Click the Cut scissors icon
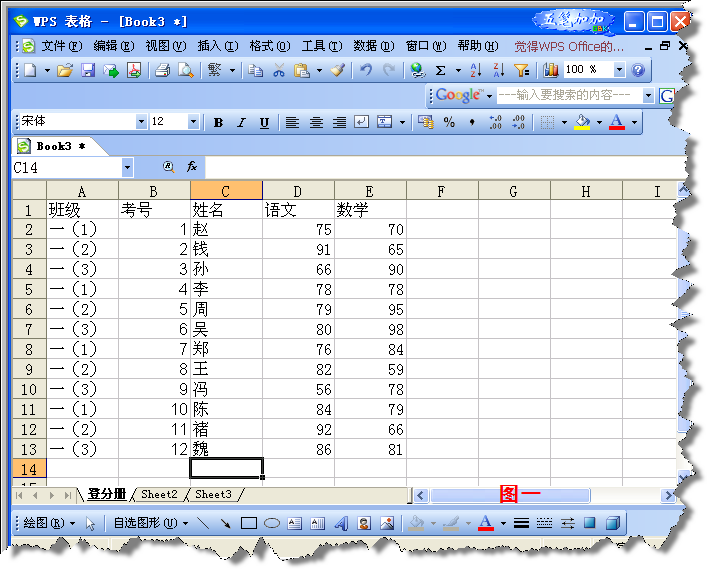Screen dimensions: 707x569 (279, 70)
